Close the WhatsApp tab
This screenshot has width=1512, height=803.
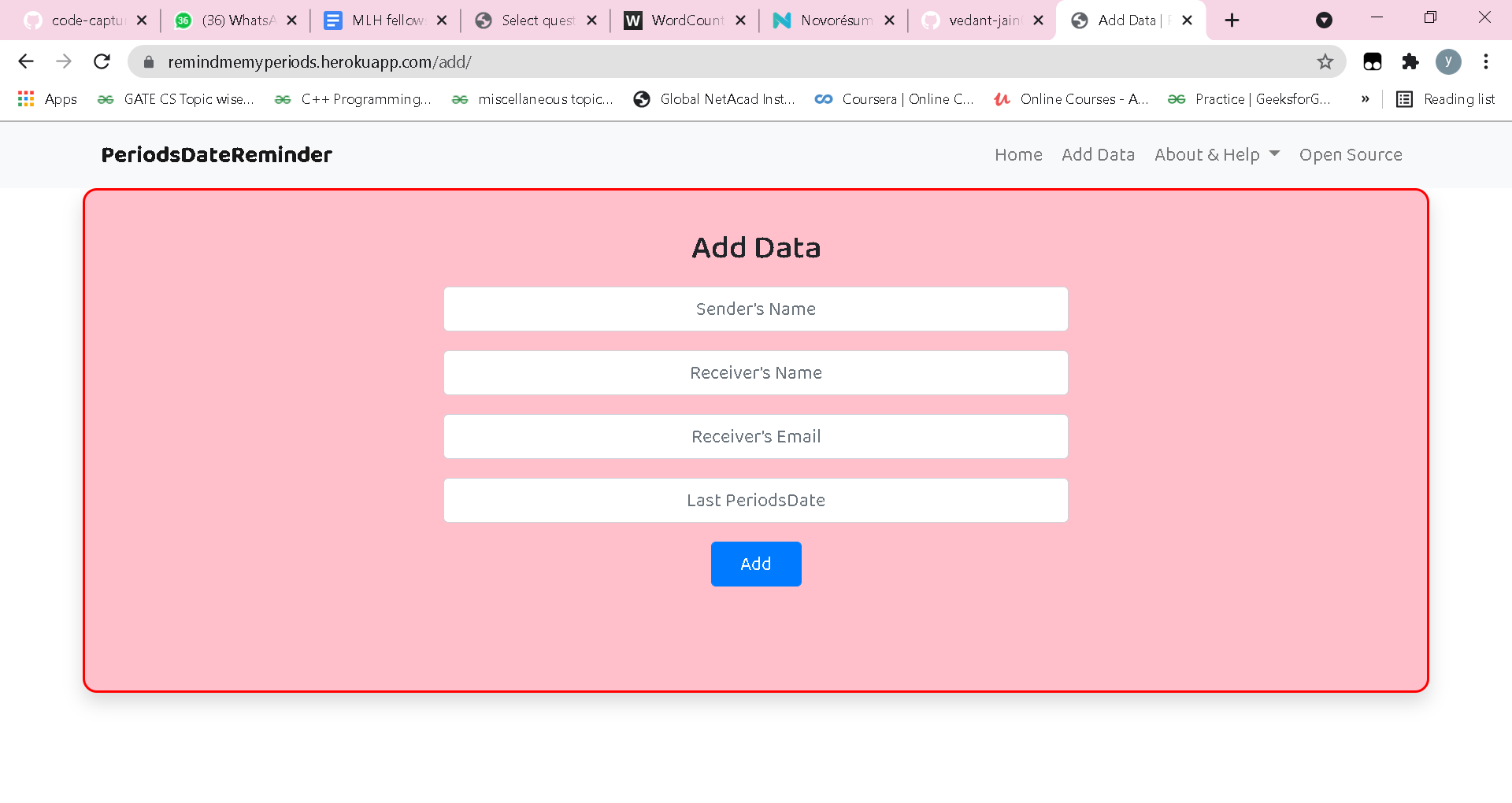[292, 20]
